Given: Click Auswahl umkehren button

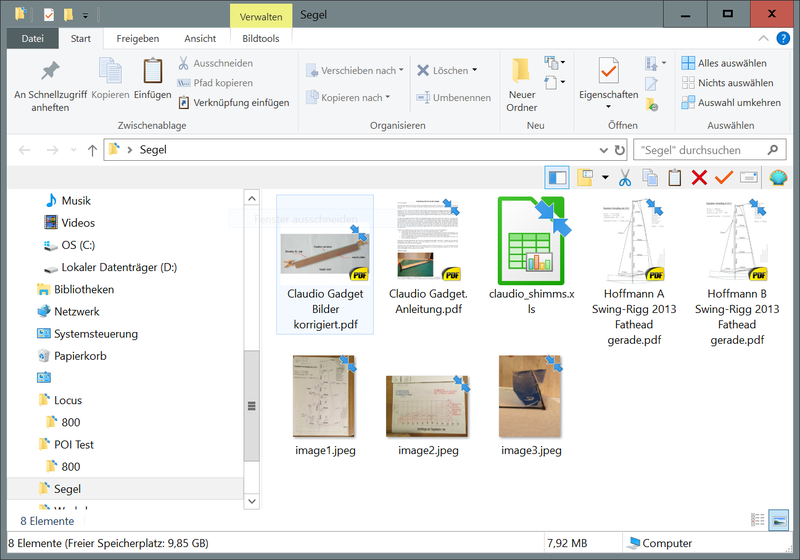Looking at the screenshot, I should coord(730,103).
